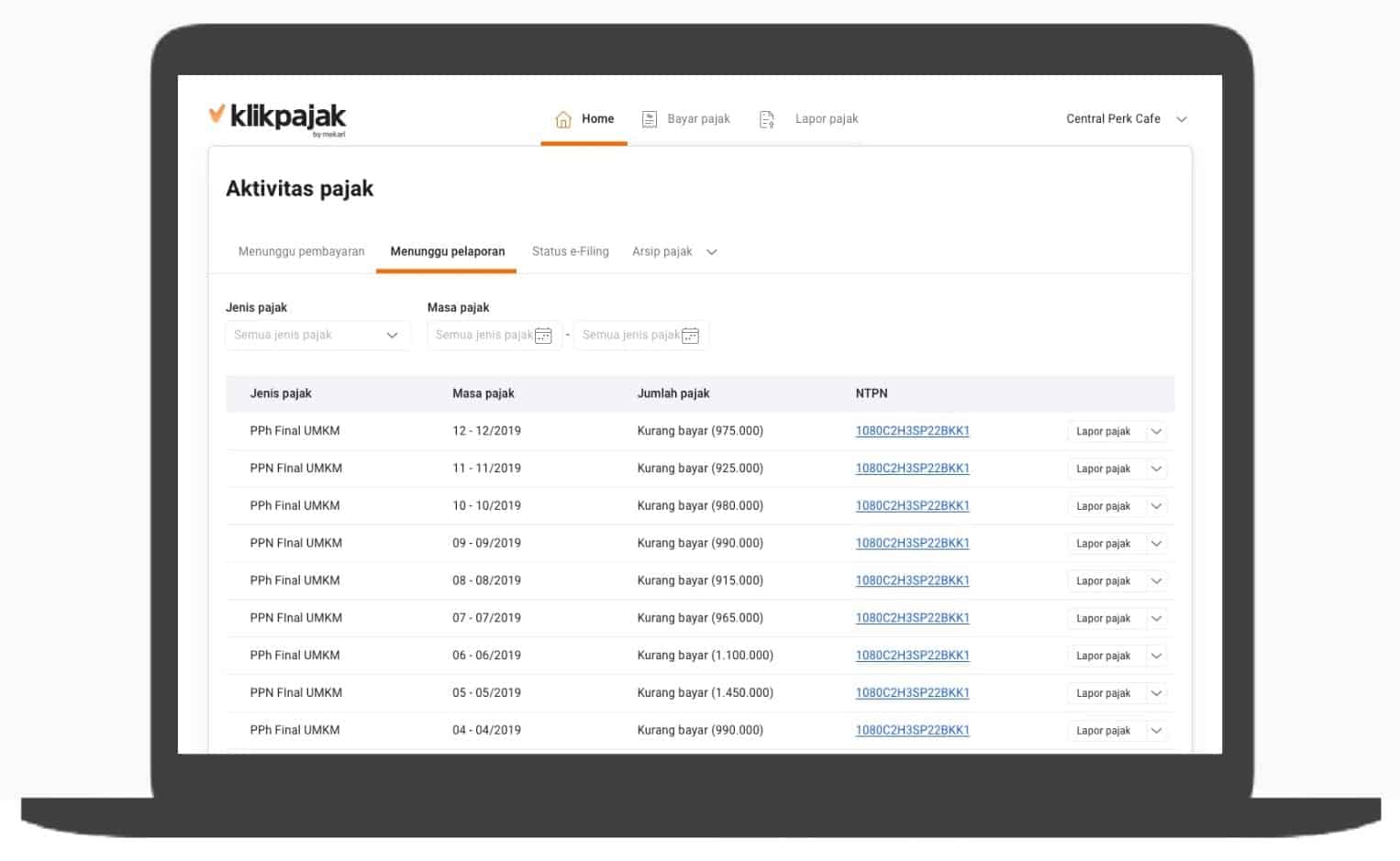
Task: Click Lapor pajak for 05 - 05/2019
Action: point(1104,694)
